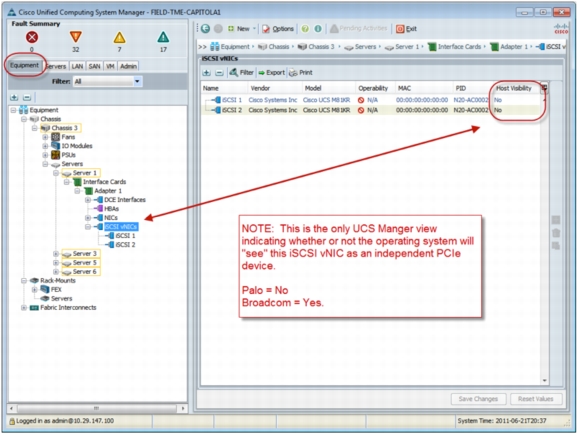Click the left tree horizontal scrollbar
Viewport: 578px width, 435px height.
(97, 408)
